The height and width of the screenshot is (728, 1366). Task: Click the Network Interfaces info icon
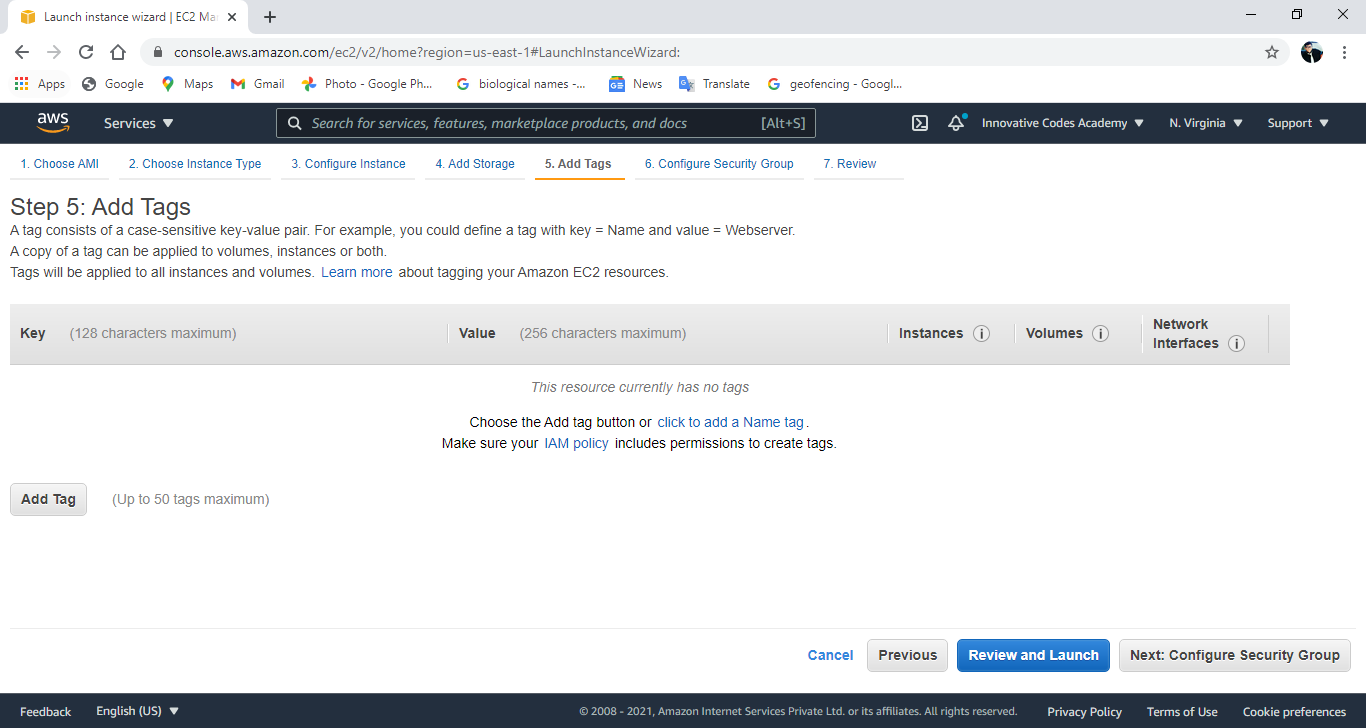pyautogui.click(x=1236, y=343)
